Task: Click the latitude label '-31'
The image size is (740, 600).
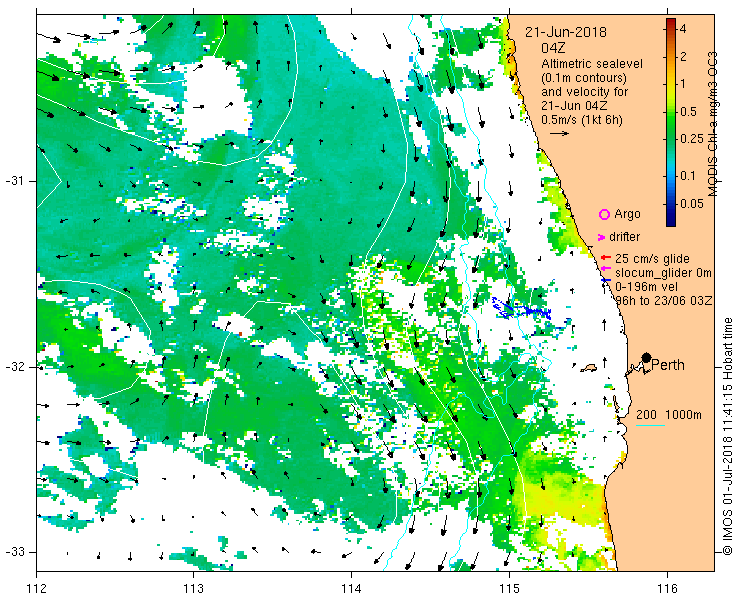Action: (14, 181)
